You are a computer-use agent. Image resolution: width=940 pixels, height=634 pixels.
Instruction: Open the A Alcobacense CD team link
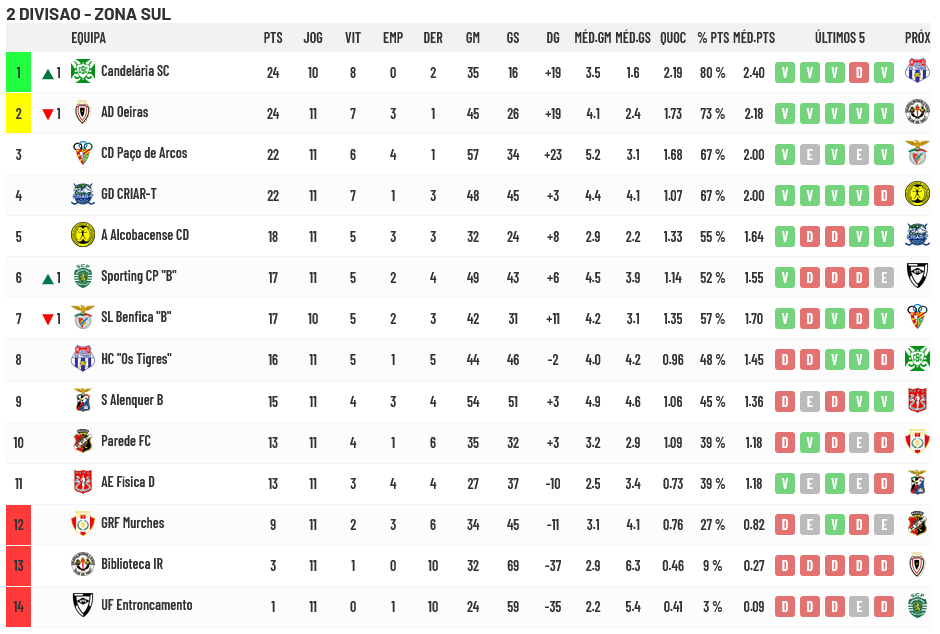(x=144, y=235)
